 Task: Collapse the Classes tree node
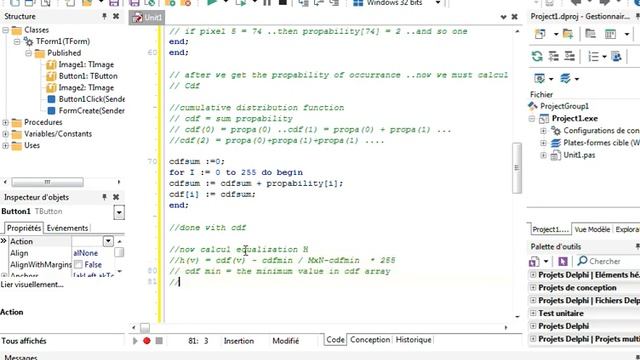pos(5,30)
